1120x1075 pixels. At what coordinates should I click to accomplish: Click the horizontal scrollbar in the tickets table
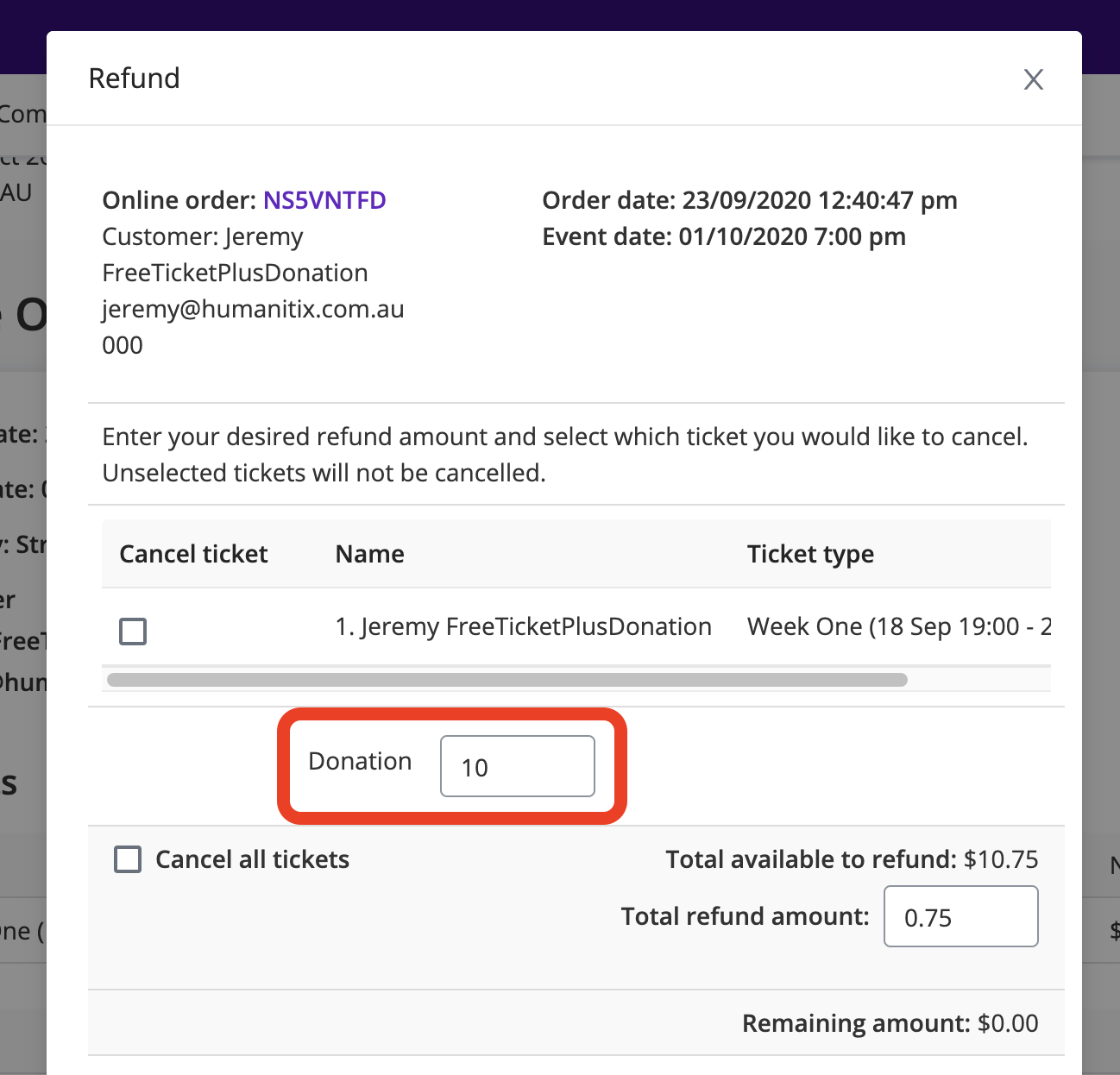click(507, 680)
